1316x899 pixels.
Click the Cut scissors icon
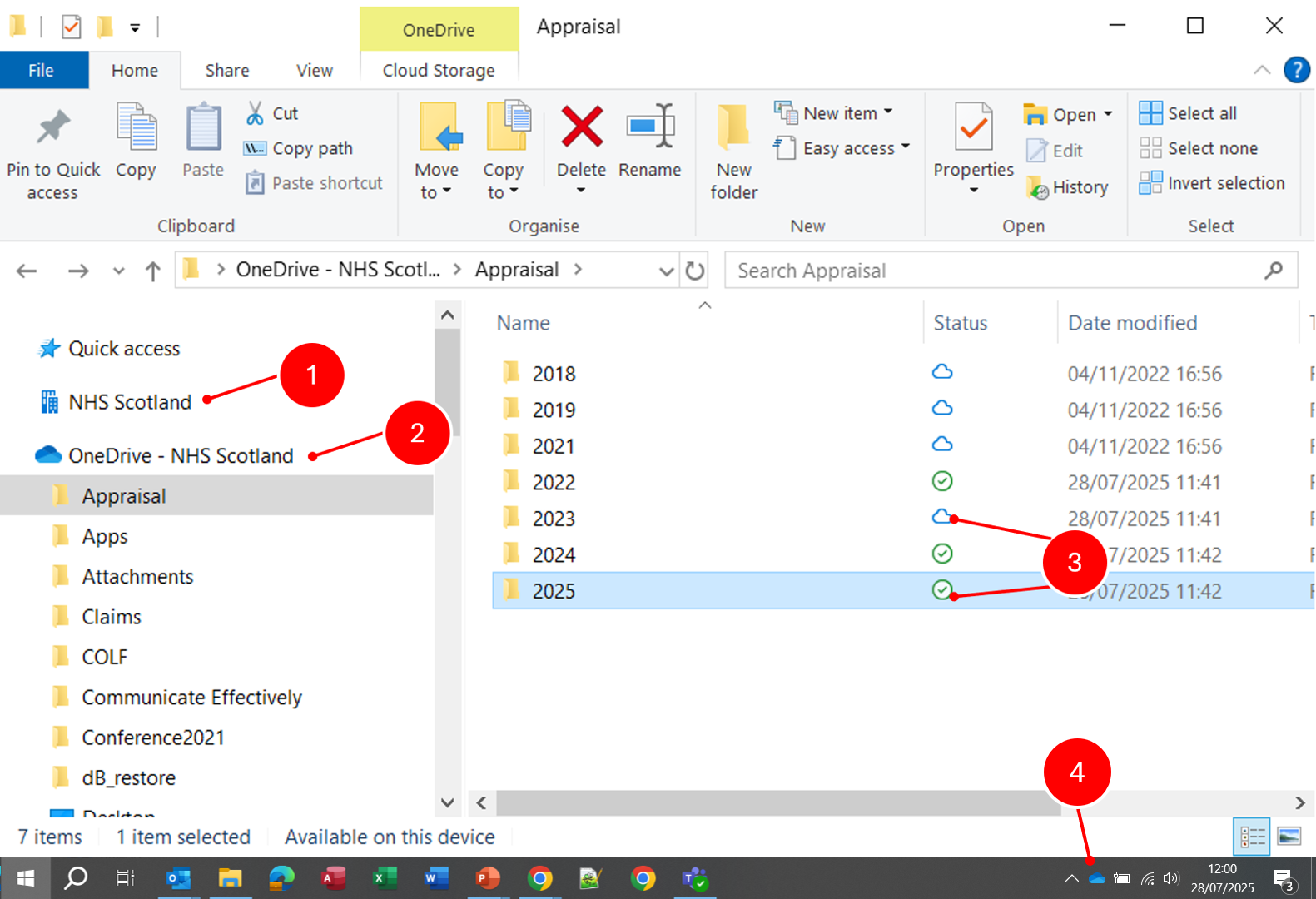coord(255,113)
